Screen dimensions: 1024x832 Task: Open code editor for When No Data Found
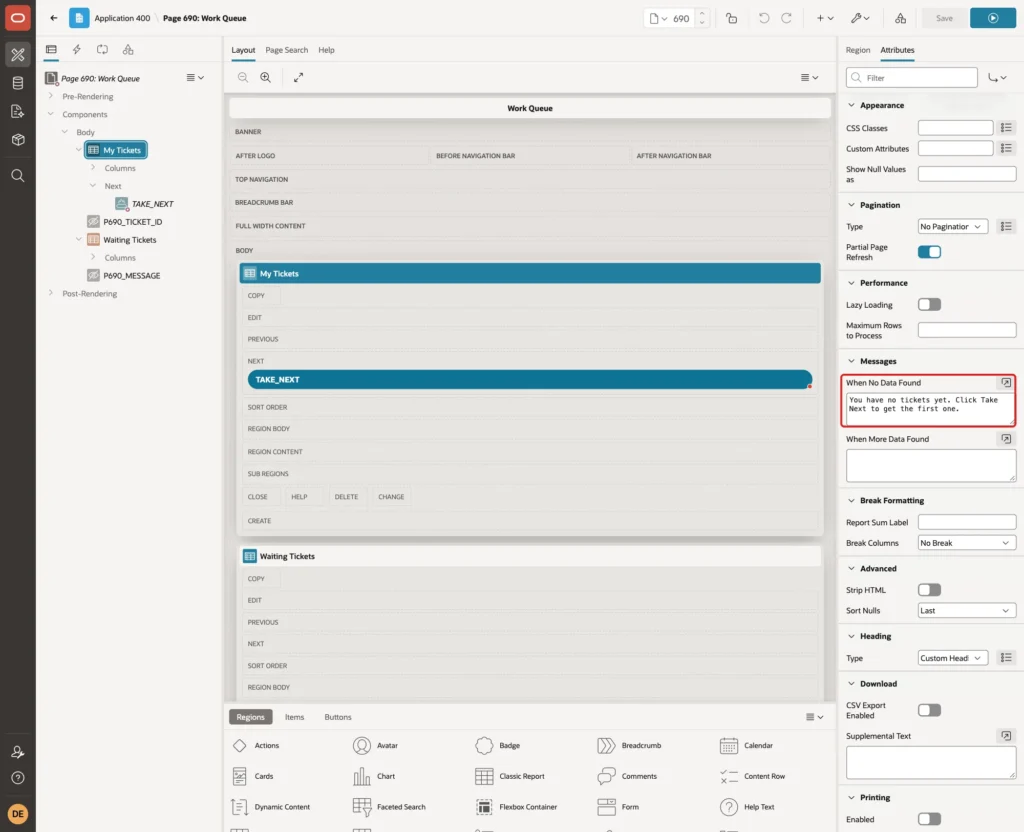(1006, 383)
